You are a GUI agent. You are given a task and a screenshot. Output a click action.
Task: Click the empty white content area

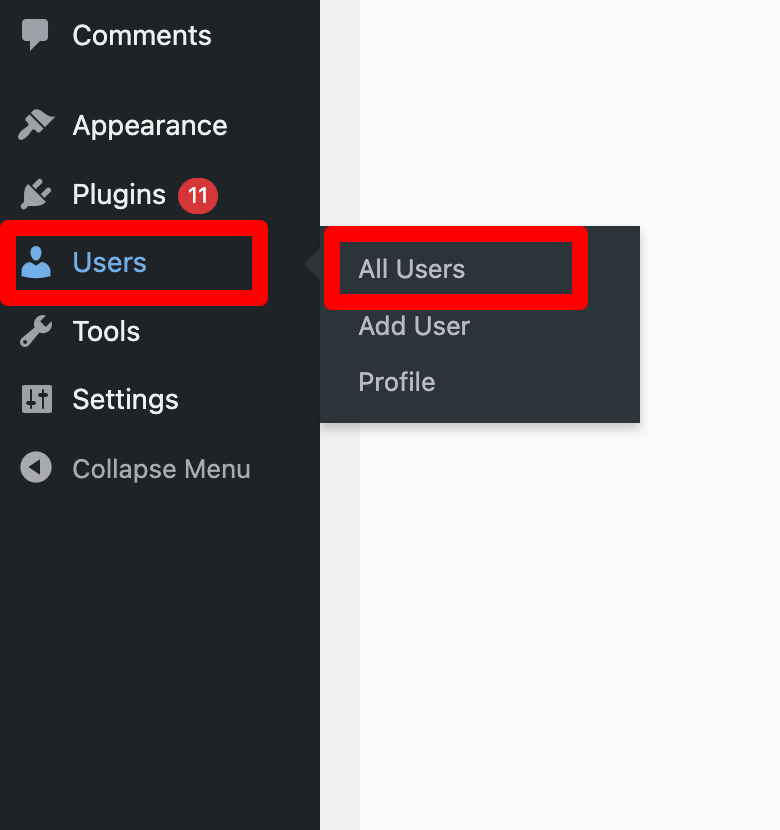569,625
